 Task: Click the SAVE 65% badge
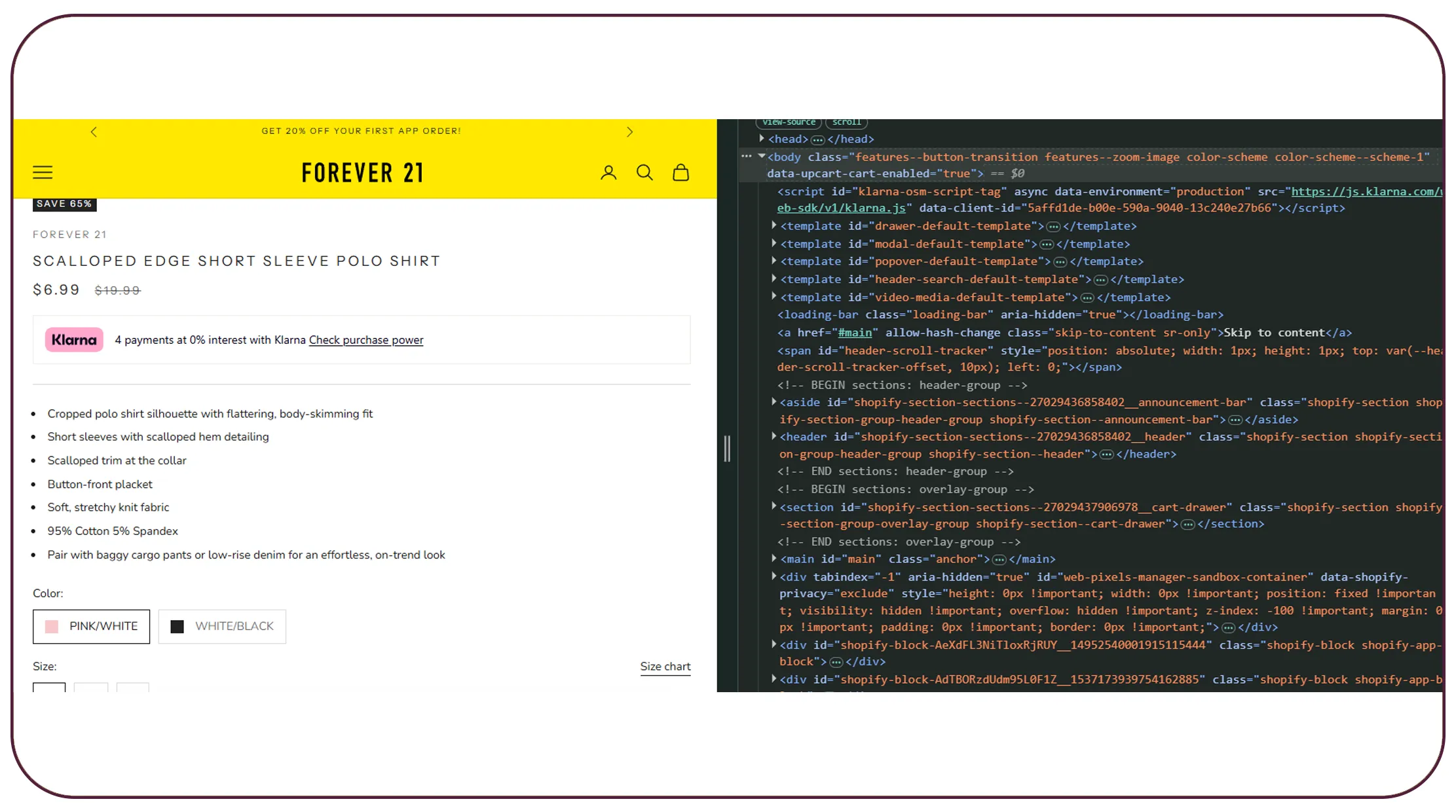64,204
